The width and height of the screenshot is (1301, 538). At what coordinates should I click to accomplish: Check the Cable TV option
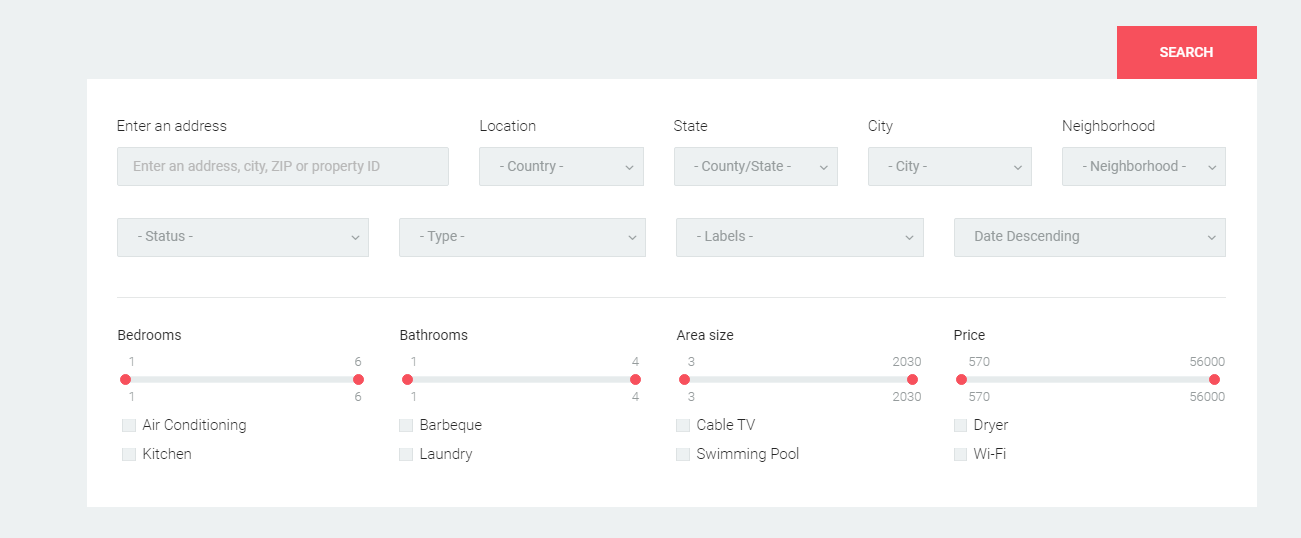pyautogui.click(x=683, y=425)
